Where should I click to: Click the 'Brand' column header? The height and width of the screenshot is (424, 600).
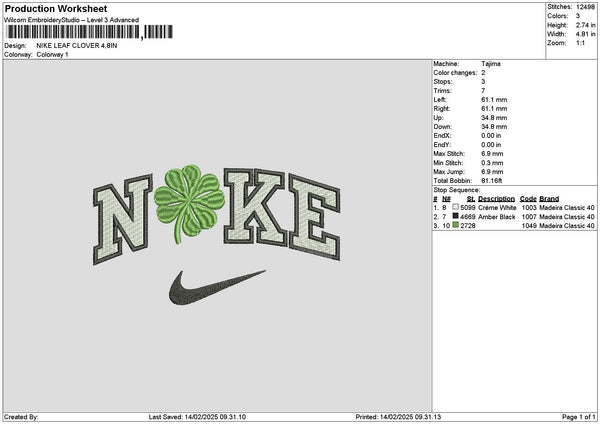549,199
